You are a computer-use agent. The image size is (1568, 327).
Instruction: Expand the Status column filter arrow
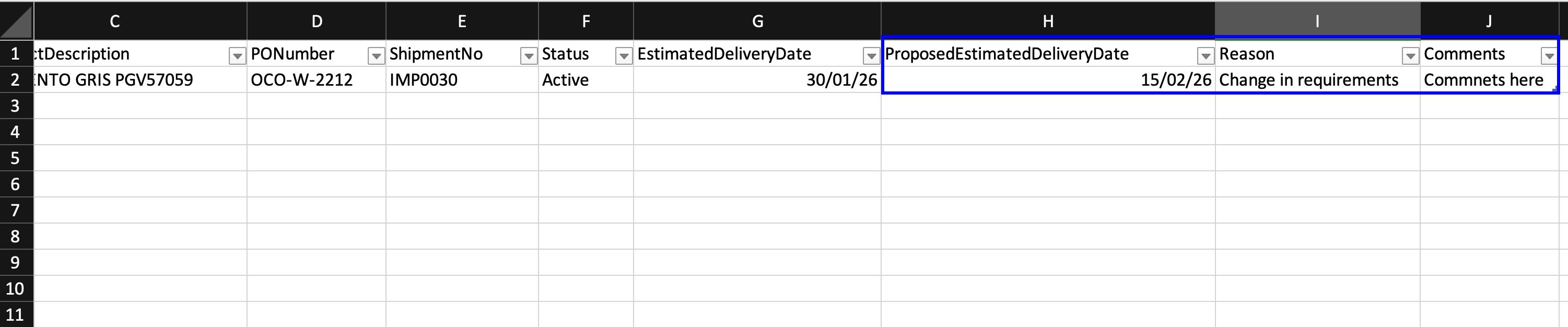point(623,56)
